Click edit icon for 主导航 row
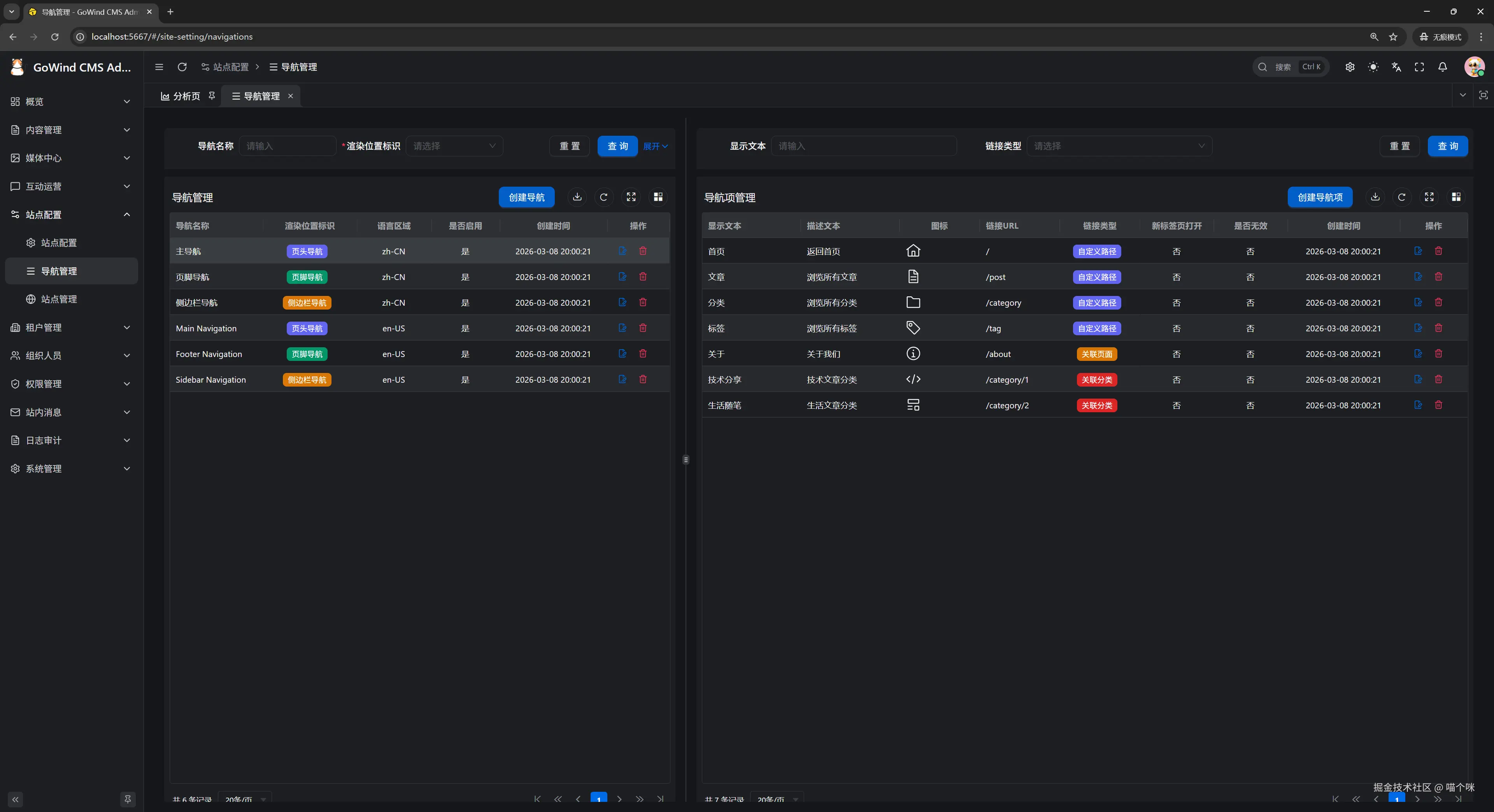This screenshot has height=812, width=1494. (x=622, y=251)
